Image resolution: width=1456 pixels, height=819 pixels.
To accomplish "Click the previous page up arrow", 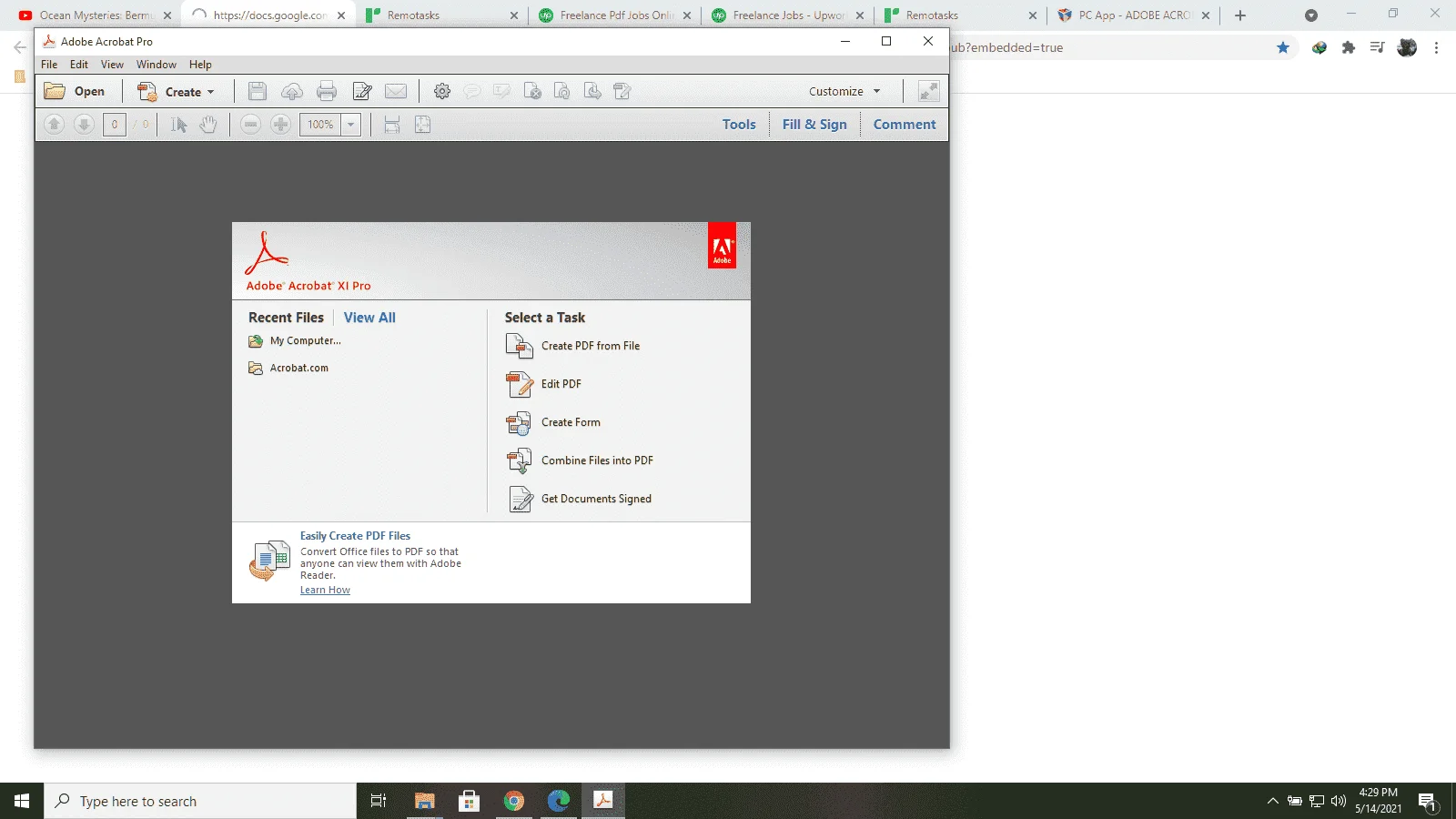I will tap(55, 125).
